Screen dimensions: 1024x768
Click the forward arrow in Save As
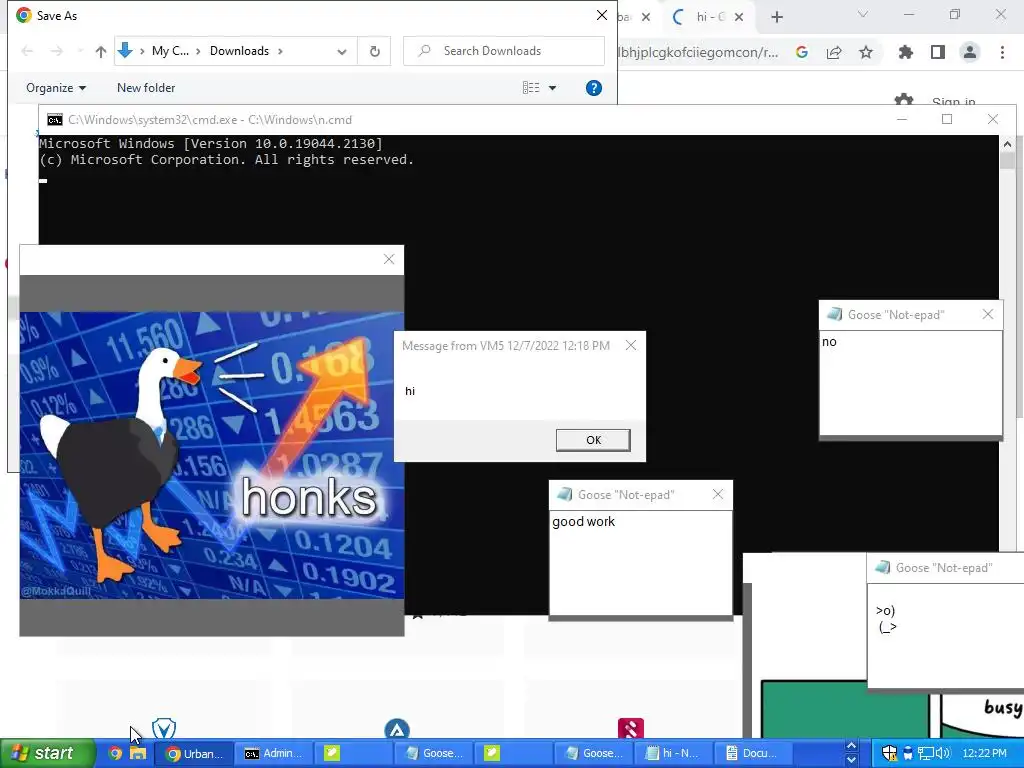click(57, 51)
